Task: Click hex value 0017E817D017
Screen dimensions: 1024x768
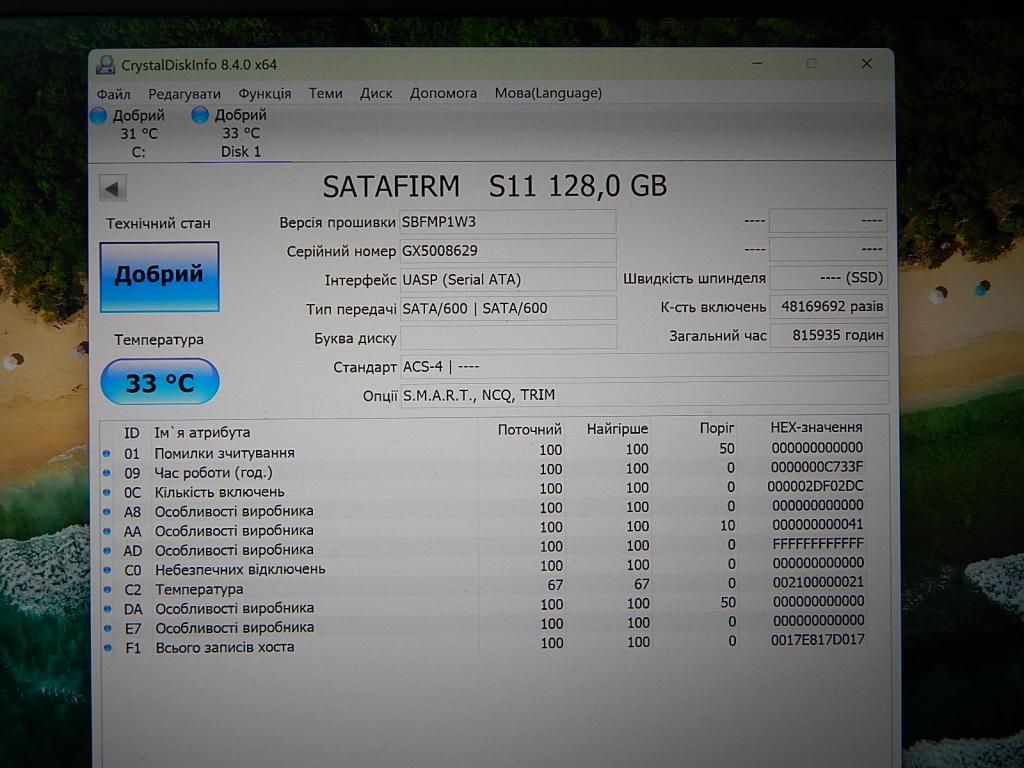Action: (x=818, y=640)
